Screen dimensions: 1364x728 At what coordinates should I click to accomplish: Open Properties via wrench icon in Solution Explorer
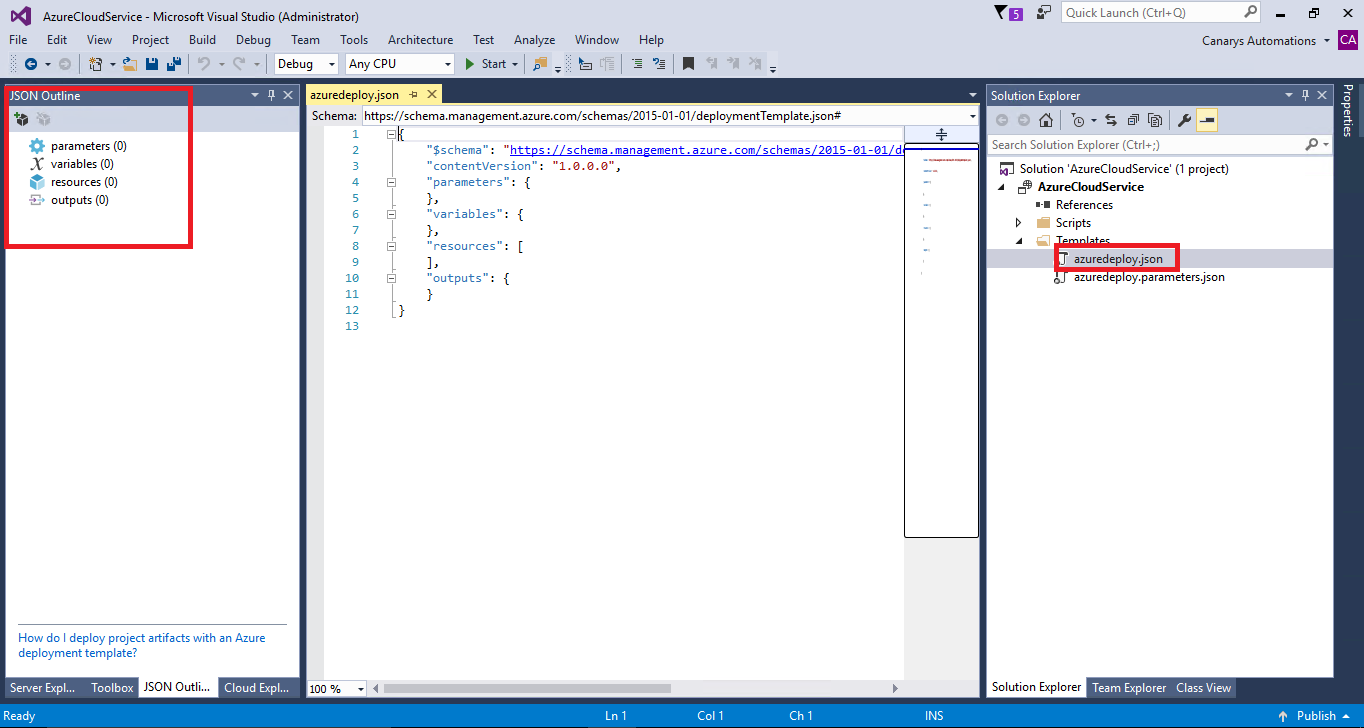[1185, 120]
